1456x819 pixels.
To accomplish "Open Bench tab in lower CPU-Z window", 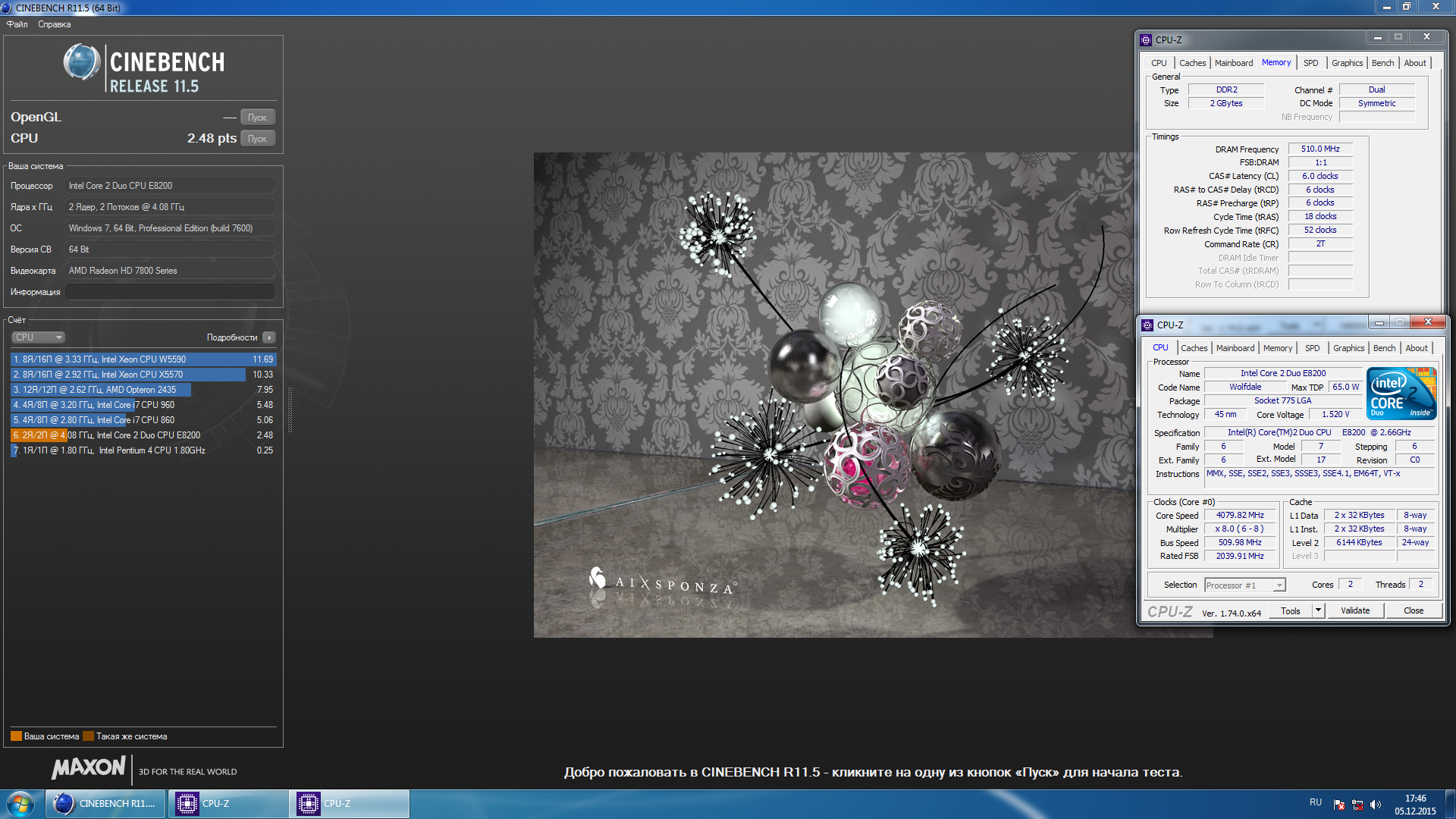I will (x=1385, y=348).
